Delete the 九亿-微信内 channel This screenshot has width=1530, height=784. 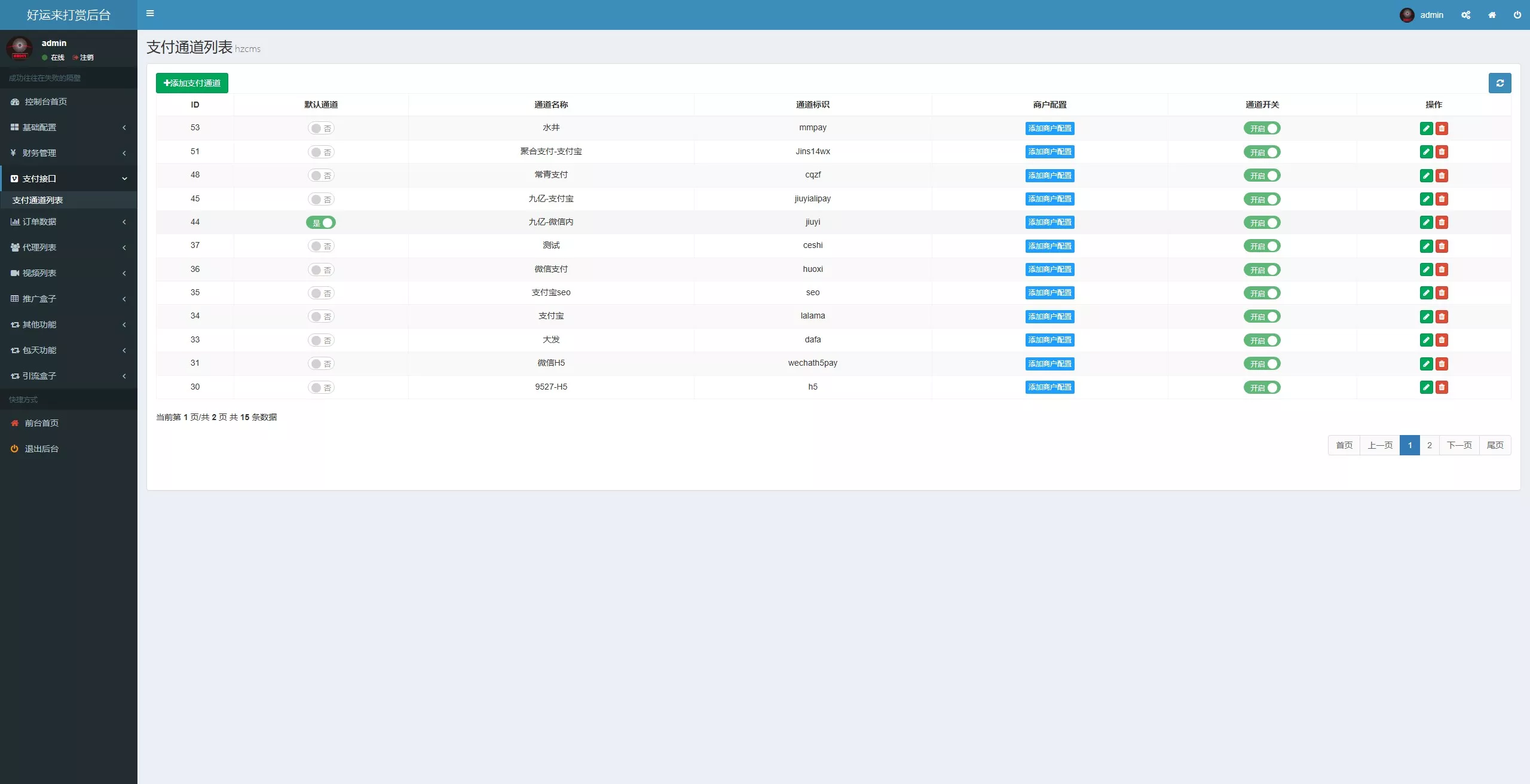1442,222
